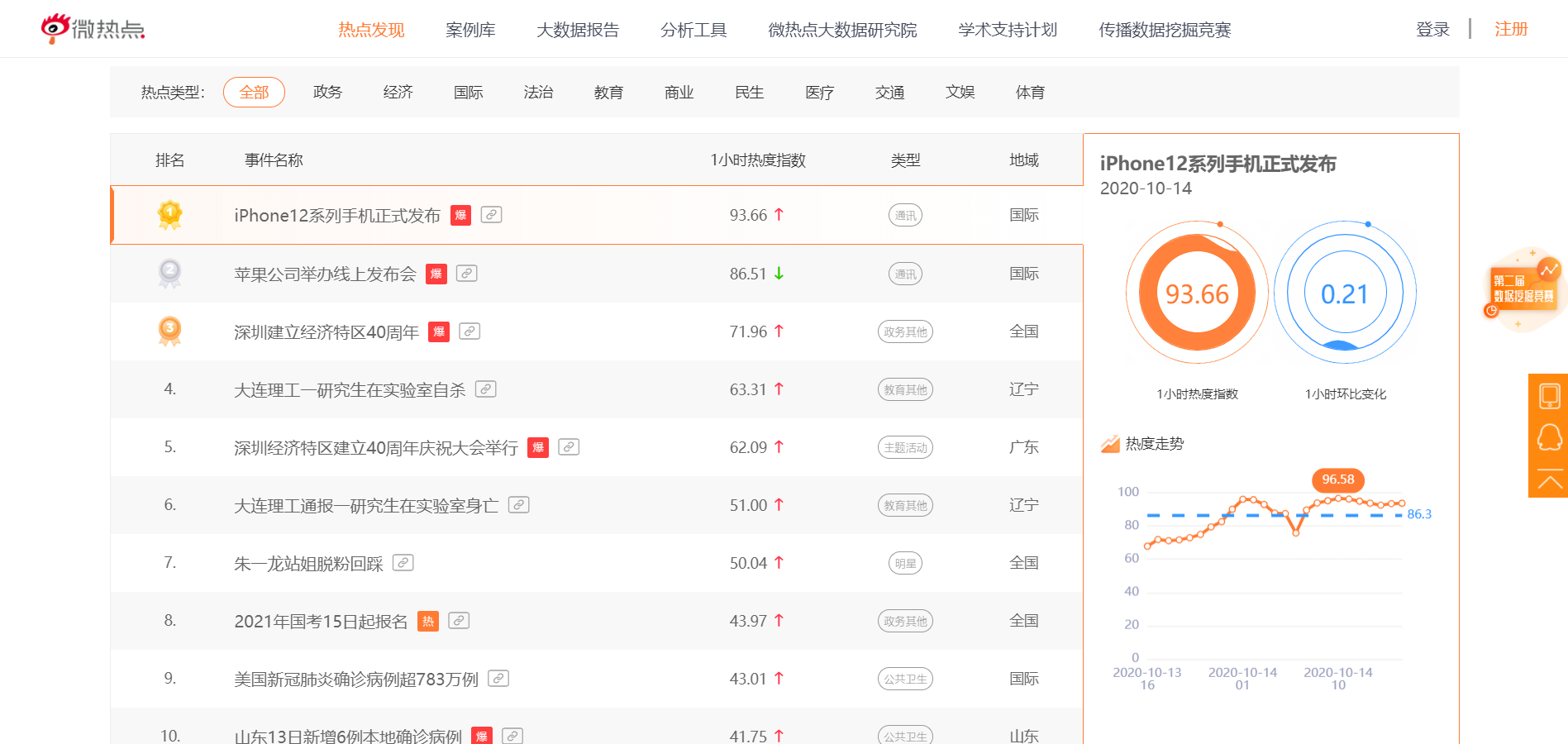Click the 明星 type tag
This screenshot has height=744, width=1568.
click(x=905, y=563)
